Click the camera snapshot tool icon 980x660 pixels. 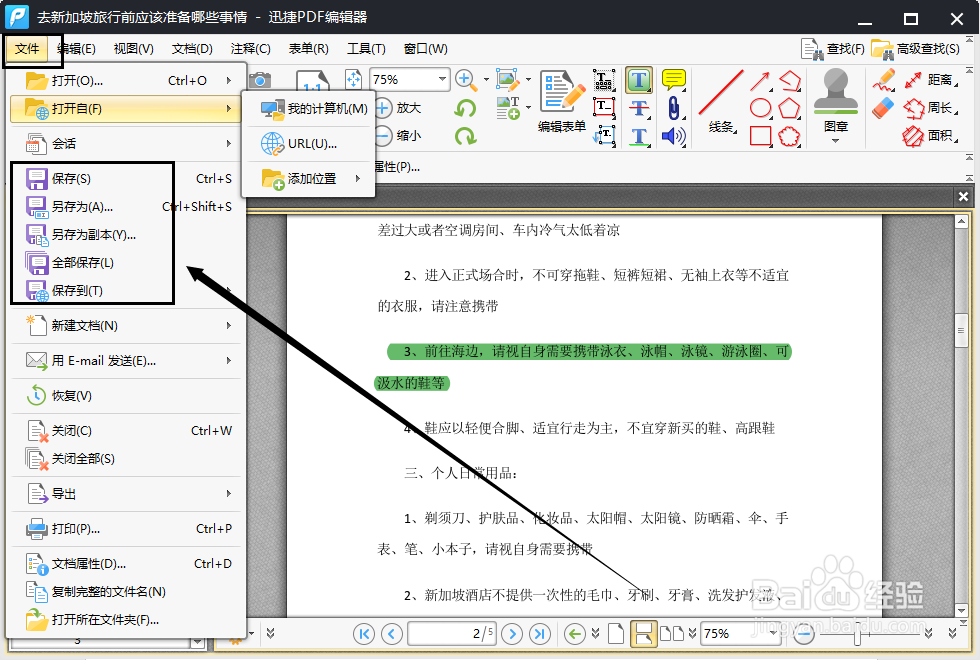(260, 80)
